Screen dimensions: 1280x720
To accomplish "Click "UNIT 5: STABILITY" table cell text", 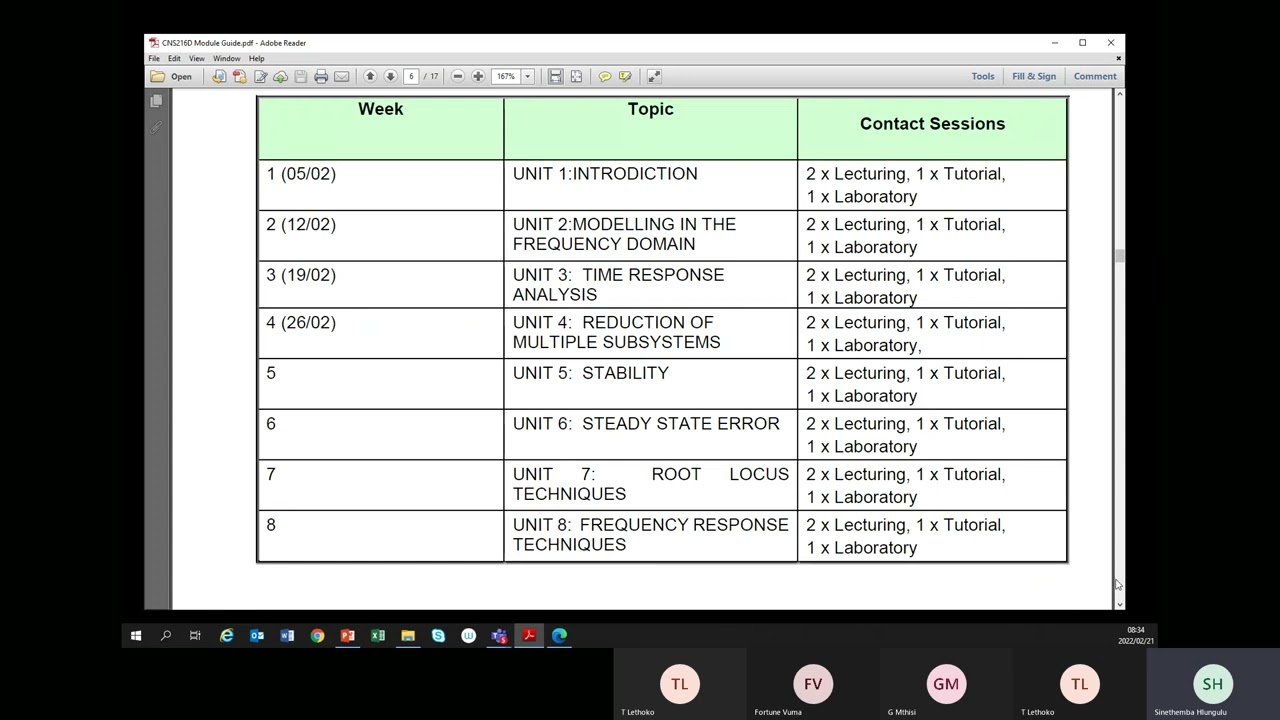I will [591, 373].
